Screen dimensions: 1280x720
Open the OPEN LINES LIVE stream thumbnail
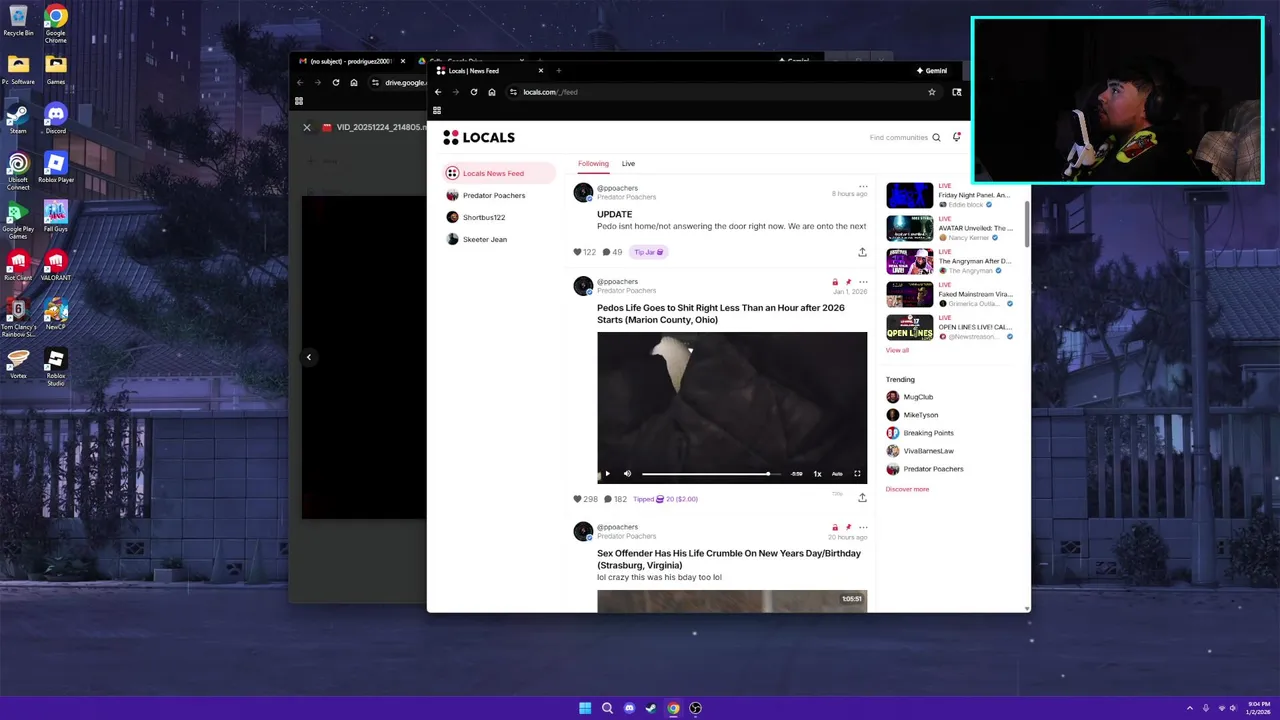point(909,327)
